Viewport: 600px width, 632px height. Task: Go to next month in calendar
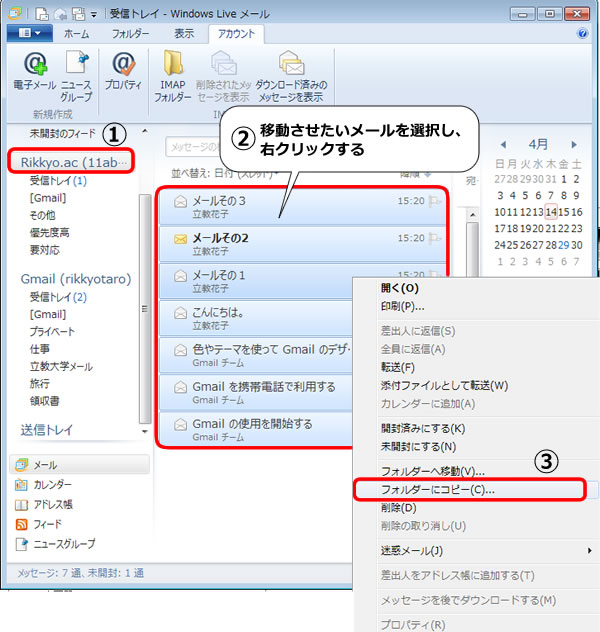pos(574,144)
